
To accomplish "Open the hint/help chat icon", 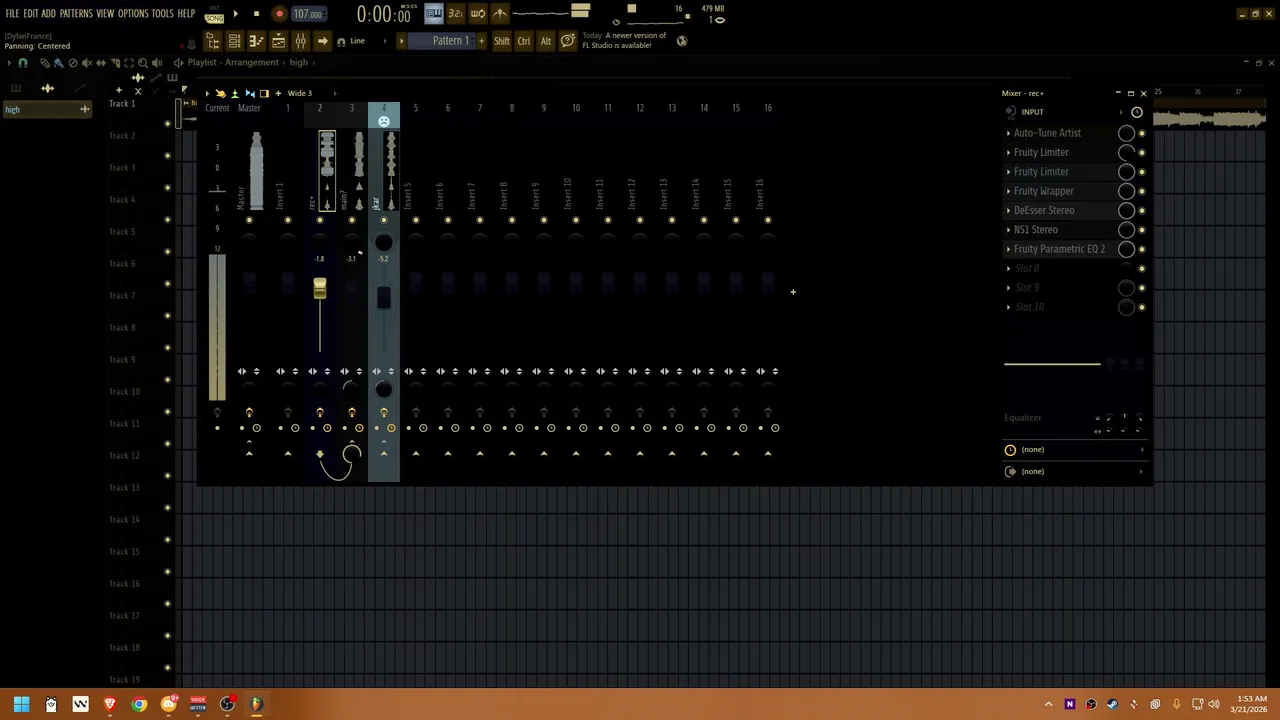I will pyautogui.click(x=567, y=41).
